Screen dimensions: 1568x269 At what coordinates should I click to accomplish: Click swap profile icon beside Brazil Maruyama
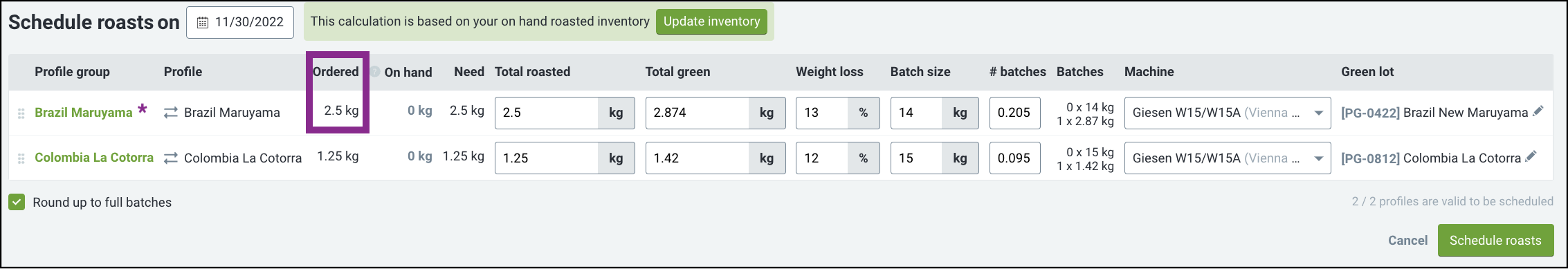pos(171,113)
